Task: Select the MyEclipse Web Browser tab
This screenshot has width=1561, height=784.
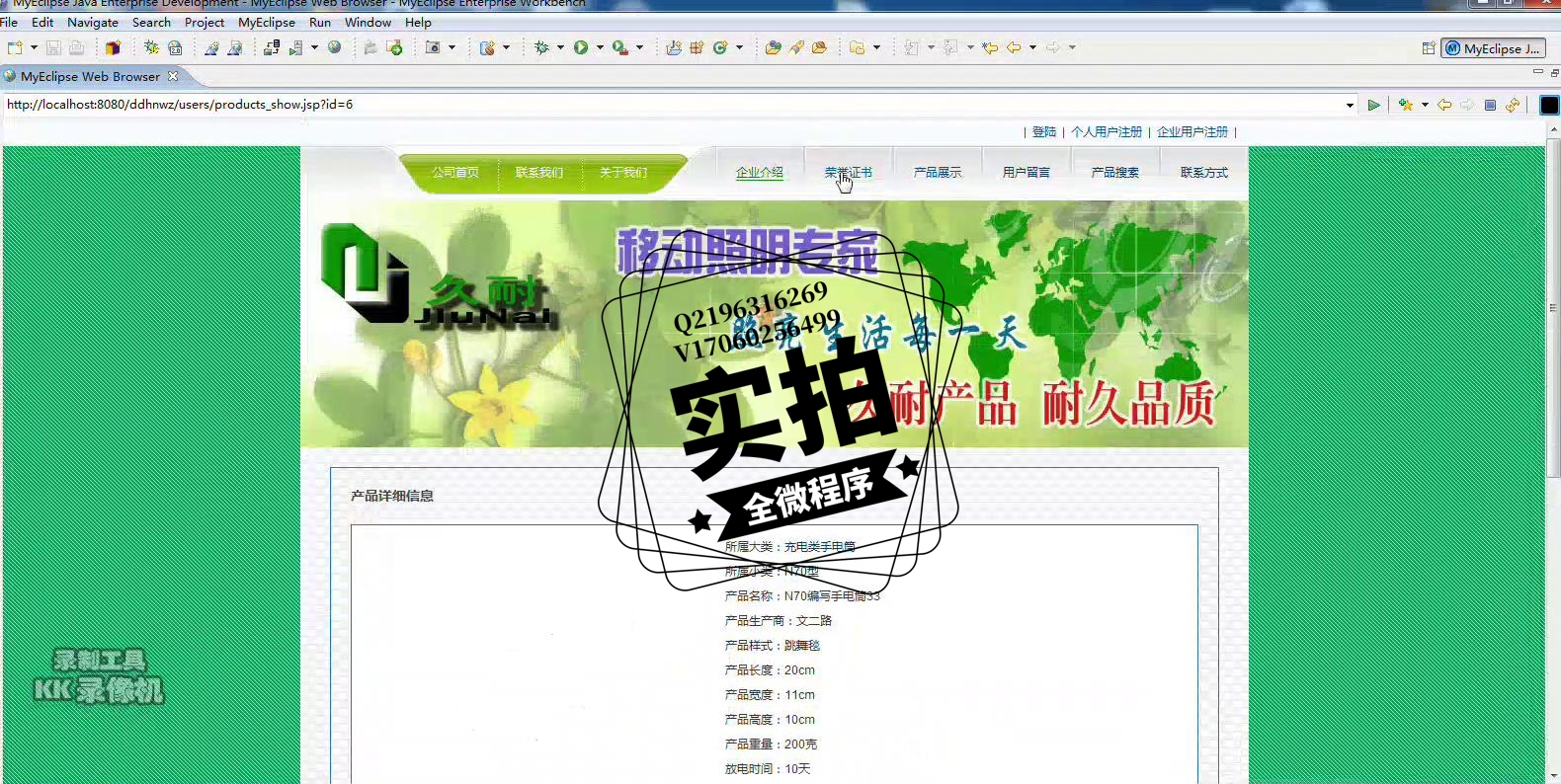Action: tap(90, 76)
